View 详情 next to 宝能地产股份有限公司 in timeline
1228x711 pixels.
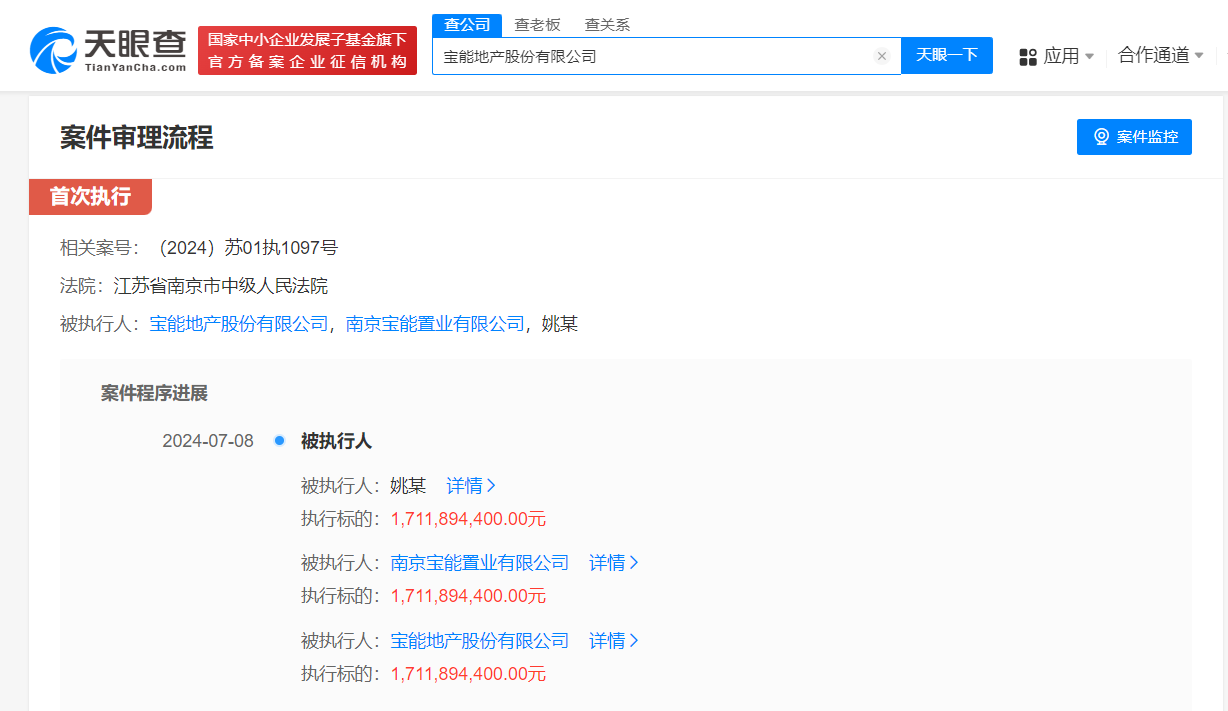(613, 641)
